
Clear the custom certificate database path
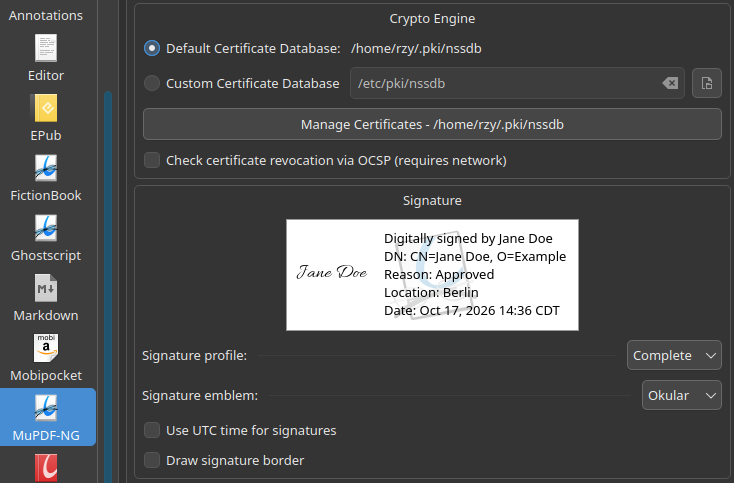tap(670, 83)
